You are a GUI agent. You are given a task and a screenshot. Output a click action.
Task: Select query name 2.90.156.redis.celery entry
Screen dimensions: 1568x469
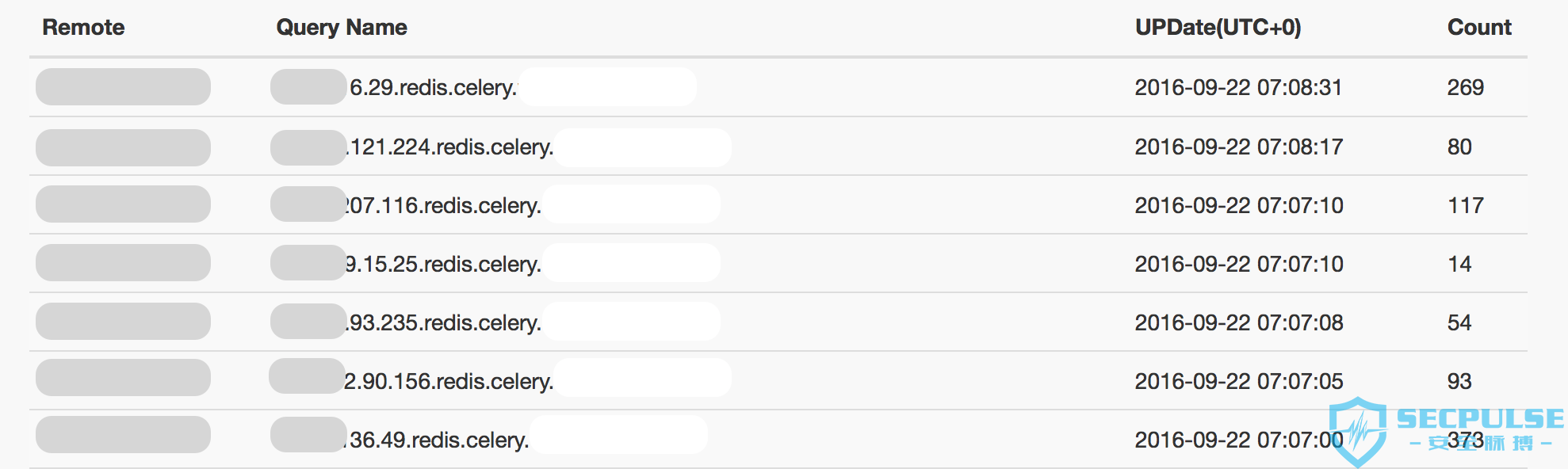[449, 381]
